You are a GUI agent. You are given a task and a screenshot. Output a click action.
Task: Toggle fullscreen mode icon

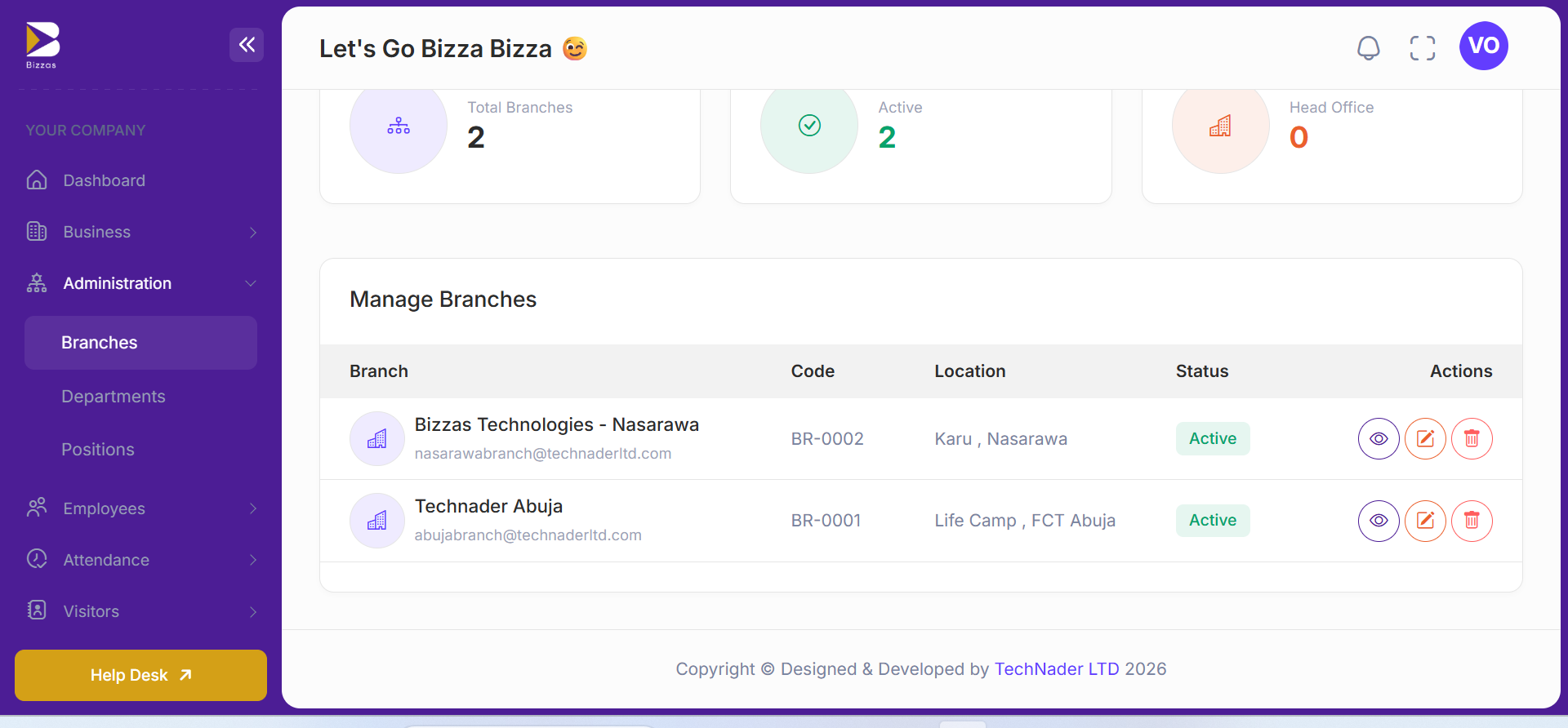pyautogui.click(x=1423, y=48)
